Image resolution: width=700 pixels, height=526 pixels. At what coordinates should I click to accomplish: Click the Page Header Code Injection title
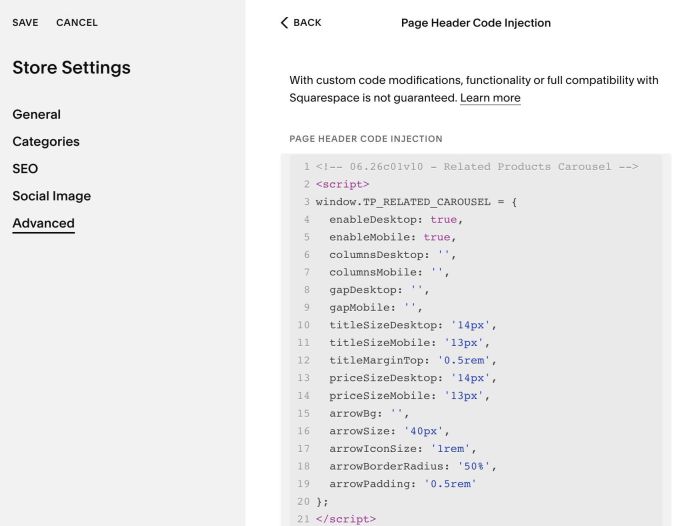476,23
